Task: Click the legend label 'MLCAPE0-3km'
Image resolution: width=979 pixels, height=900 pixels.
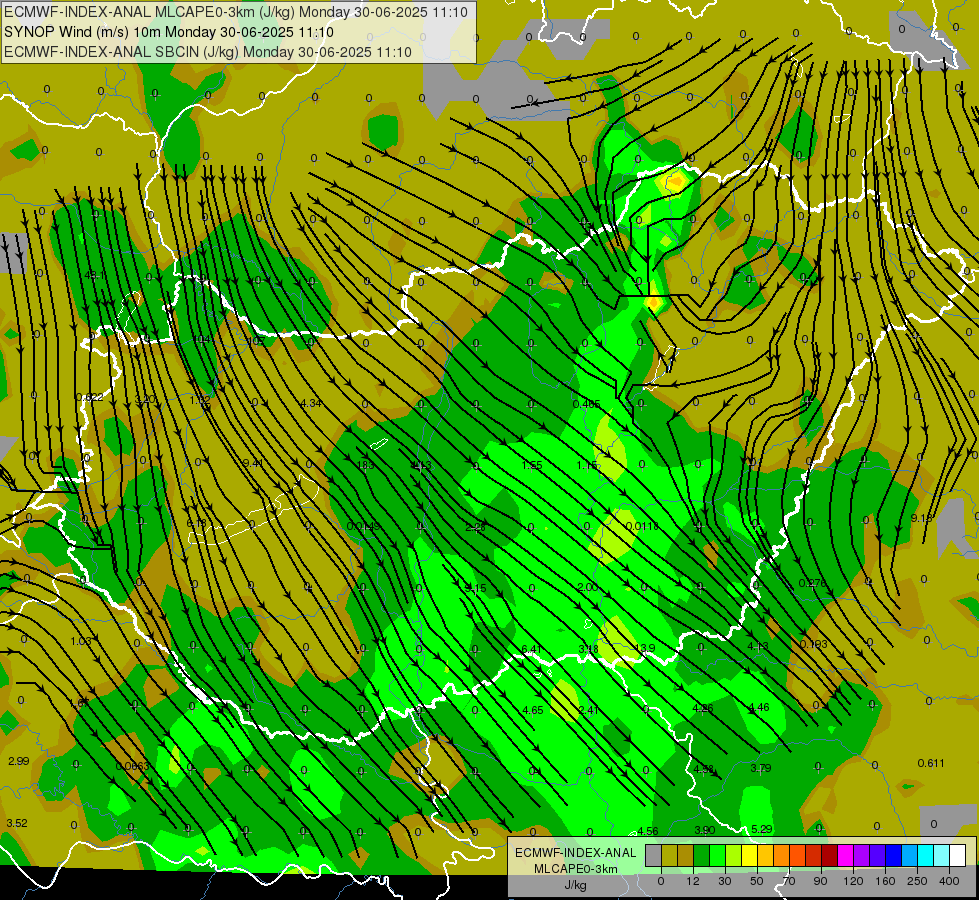Action: (575, 869)
